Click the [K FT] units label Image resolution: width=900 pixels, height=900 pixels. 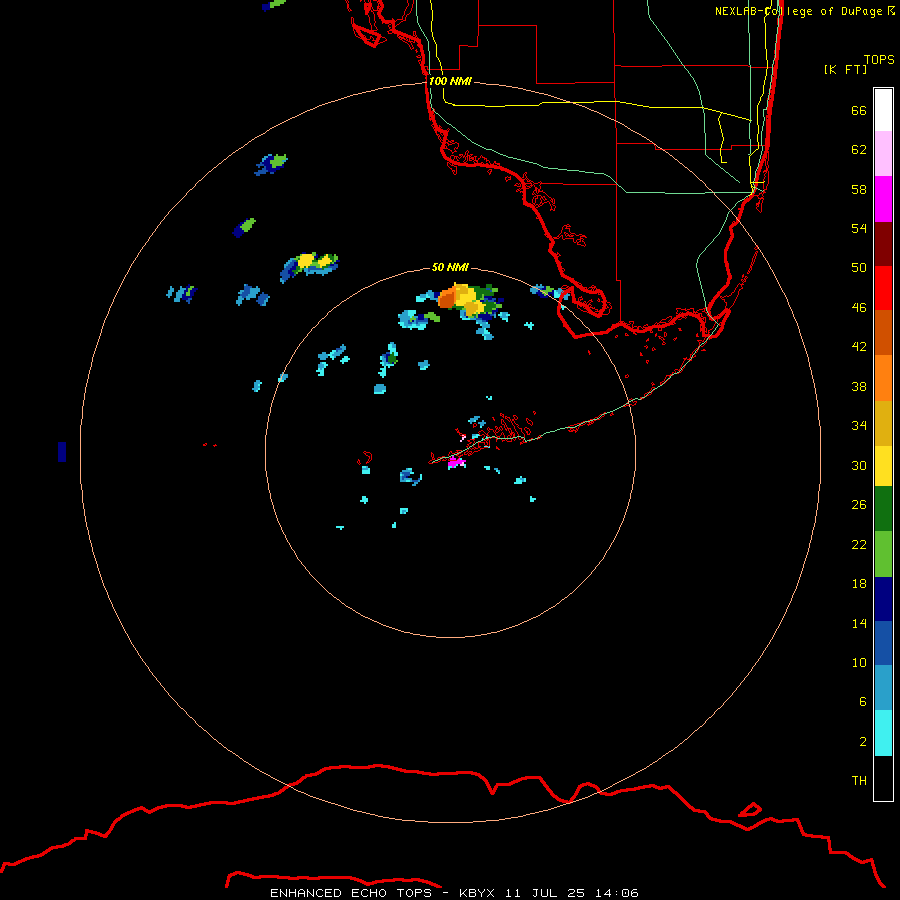pos(845,69)
